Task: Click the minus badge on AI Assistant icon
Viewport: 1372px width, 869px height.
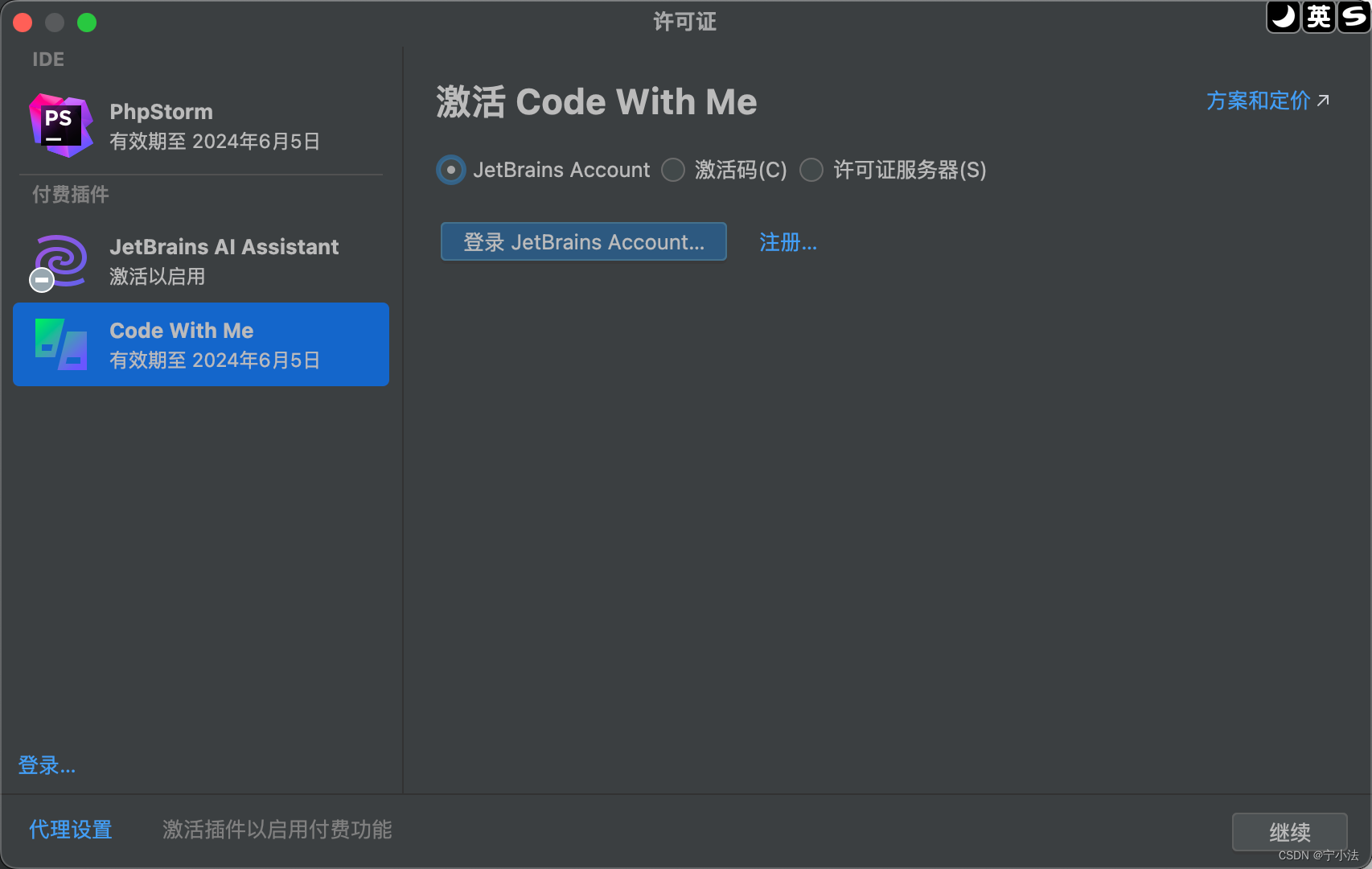Action: click(x=40, y=280)
